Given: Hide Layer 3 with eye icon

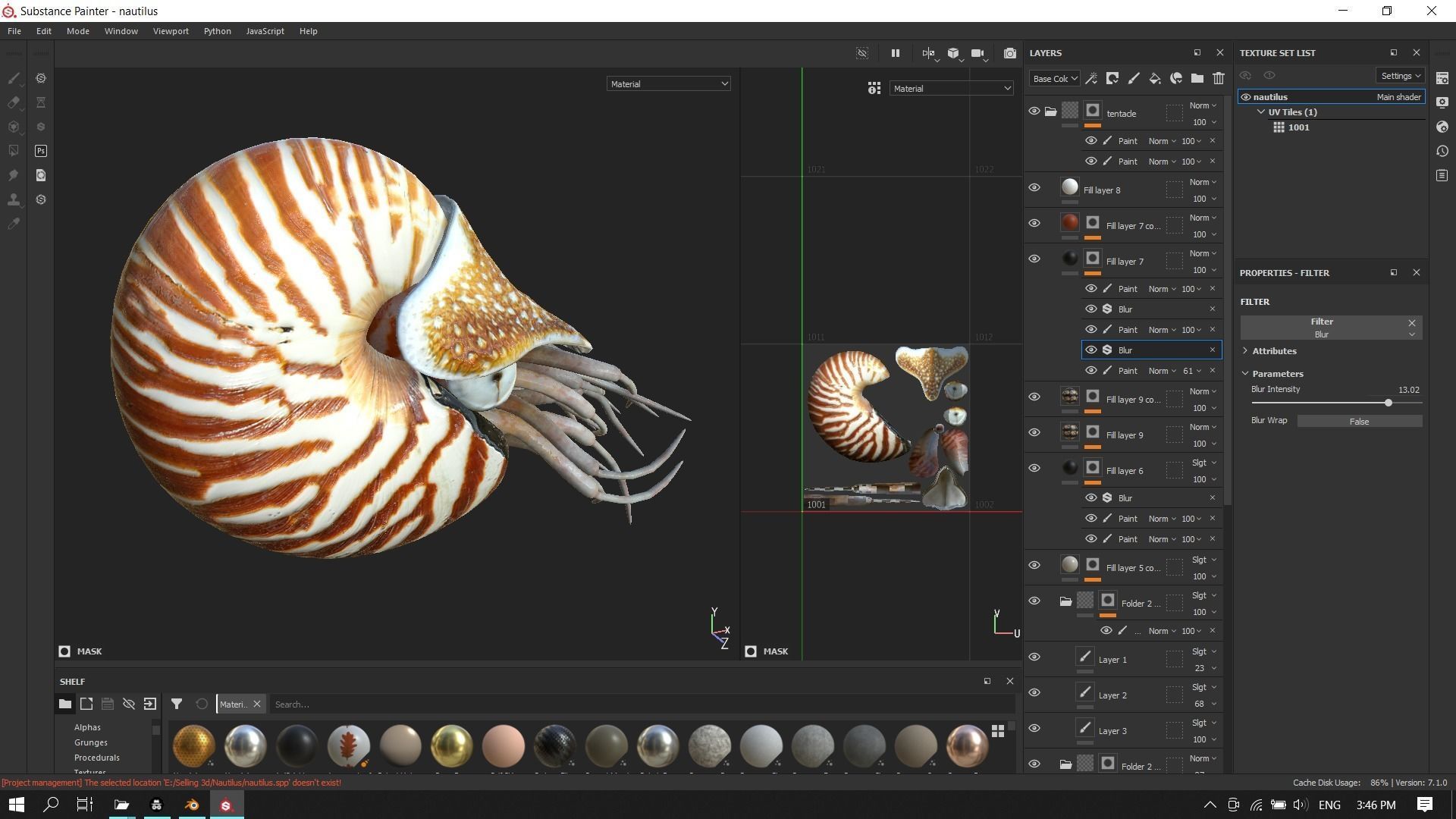Looking at the screenshot, I should tap(1034, 728).
